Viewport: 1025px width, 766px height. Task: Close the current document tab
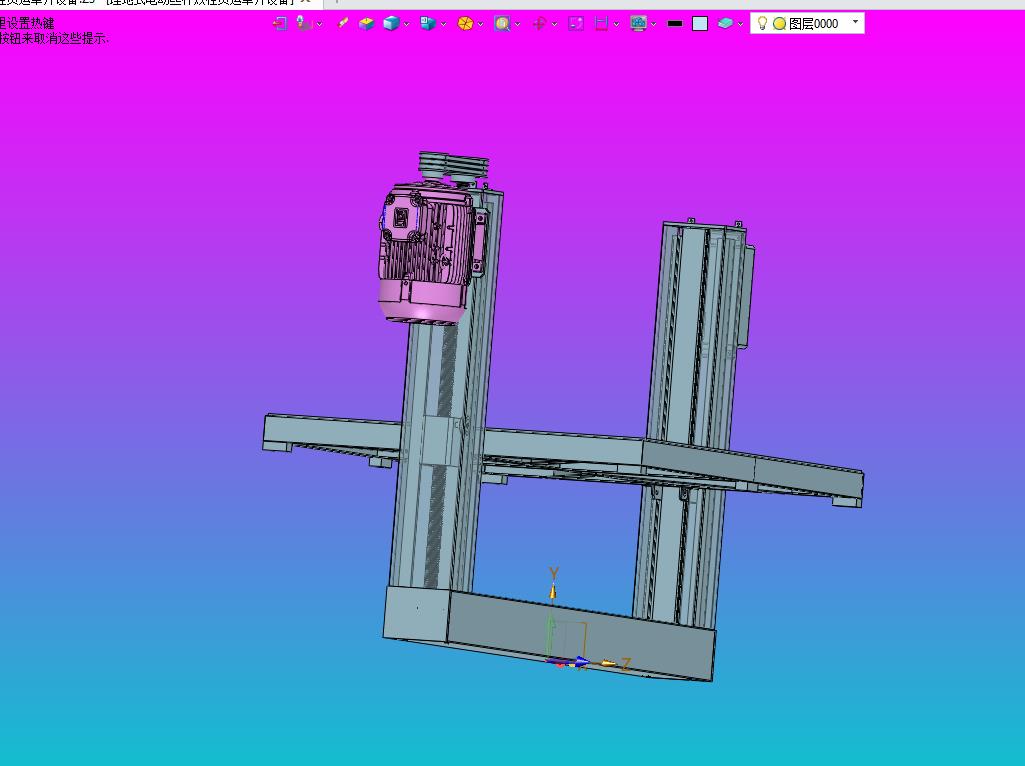pos(305,2)
